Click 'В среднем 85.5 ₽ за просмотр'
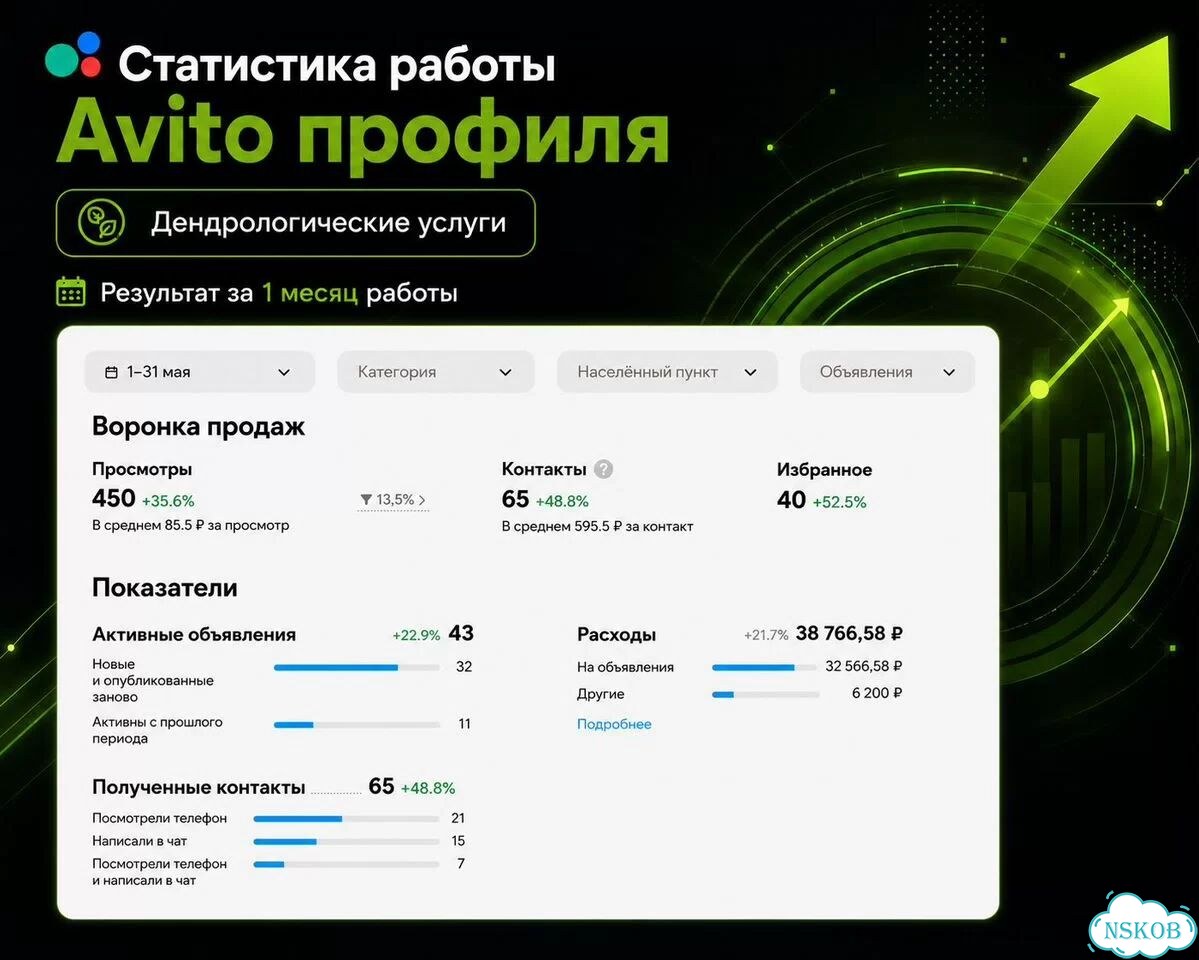Viewport: 1199px width, 960px height. pyautogui.click(x=190, y=526)
